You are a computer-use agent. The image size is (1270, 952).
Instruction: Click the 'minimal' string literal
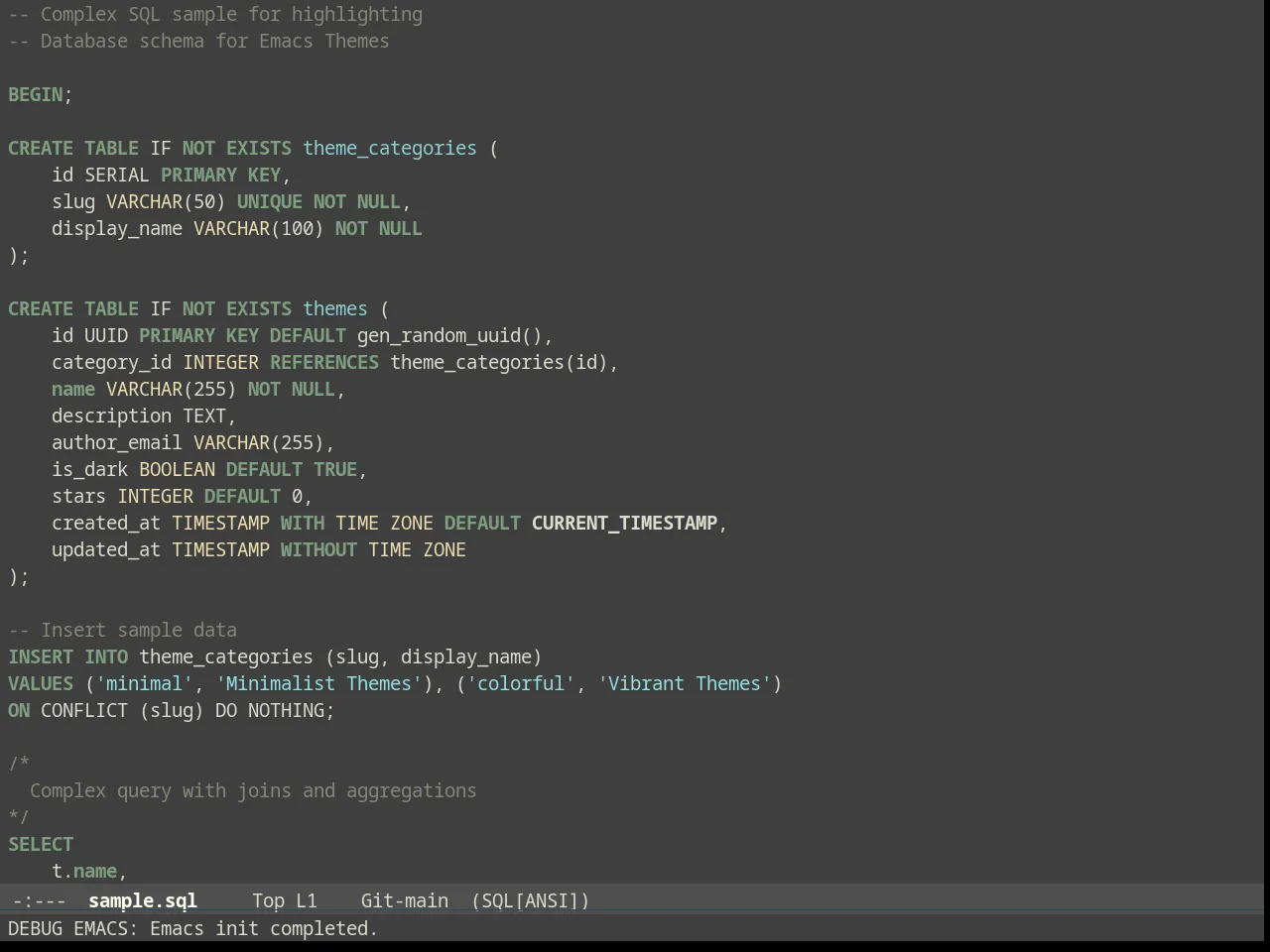pos(144,683)
